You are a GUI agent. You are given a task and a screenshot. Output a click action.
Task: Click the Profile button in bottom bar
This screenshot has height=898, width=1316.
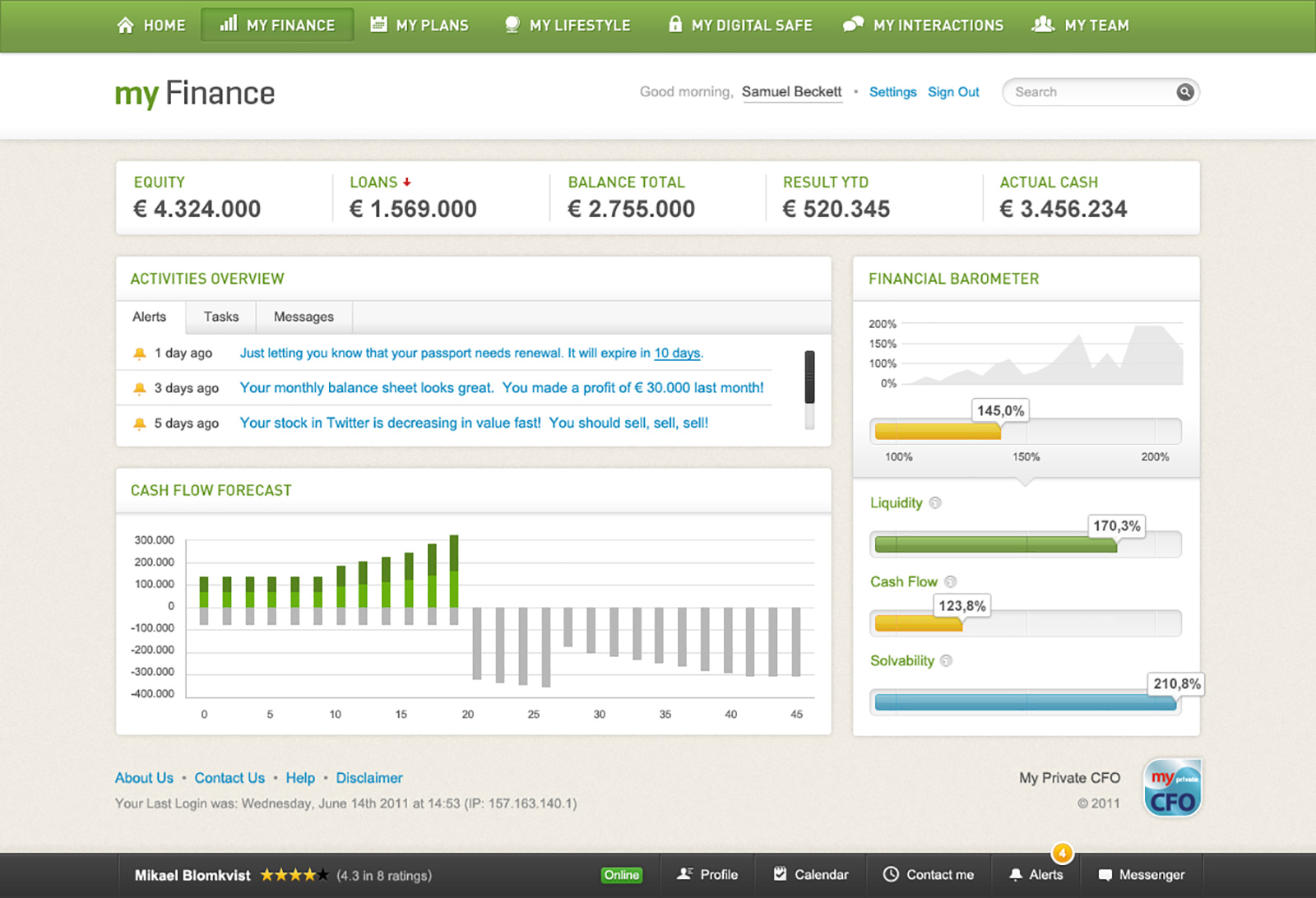[707, 874]
